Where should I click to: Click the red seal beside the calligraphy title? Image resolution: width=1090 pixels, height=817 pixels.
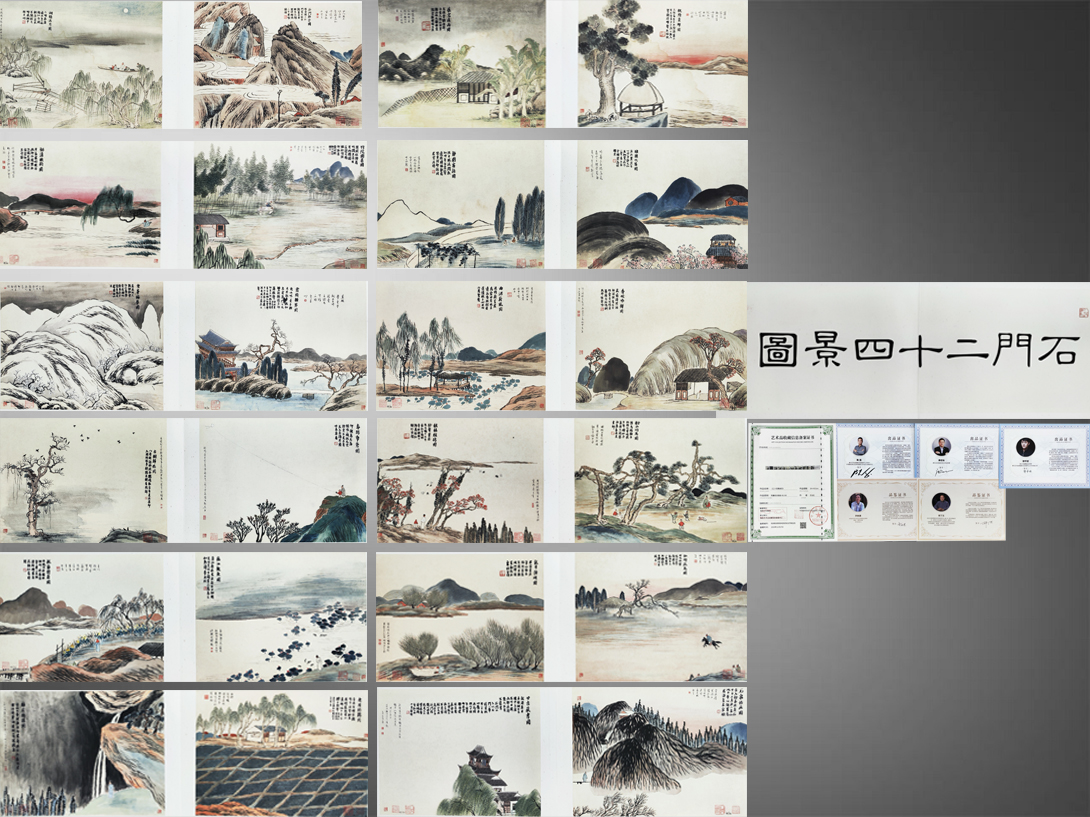pos(1083,312)
